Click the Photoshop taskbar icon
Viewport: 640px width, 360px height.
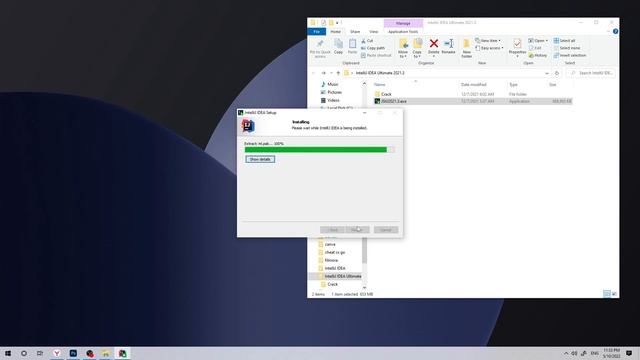click(x=73, y=353)
